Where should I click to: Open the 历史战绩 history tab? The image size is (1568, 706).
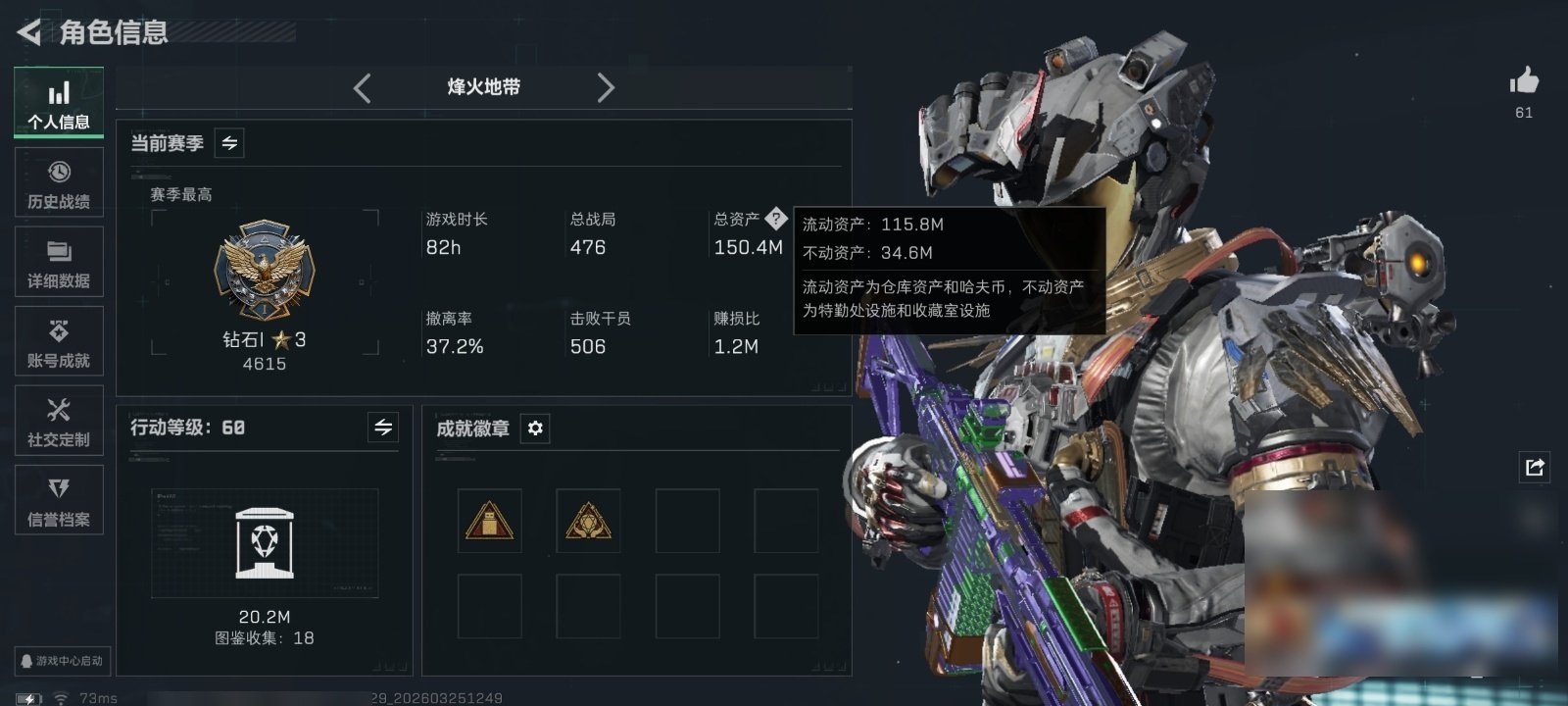click(x=59, y=183)
